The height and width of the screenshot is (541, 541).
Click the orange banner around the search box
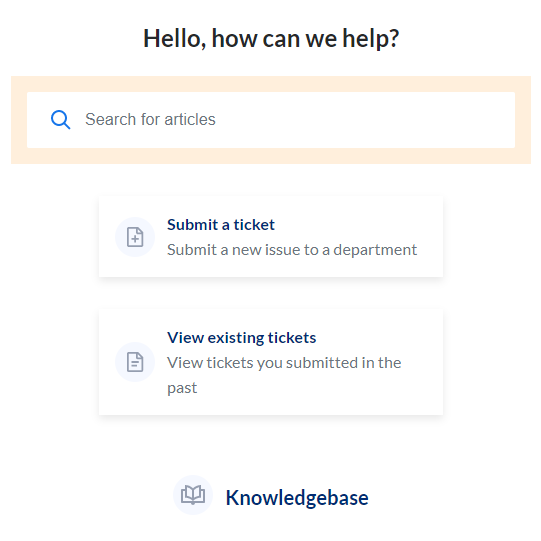point(271,84)
